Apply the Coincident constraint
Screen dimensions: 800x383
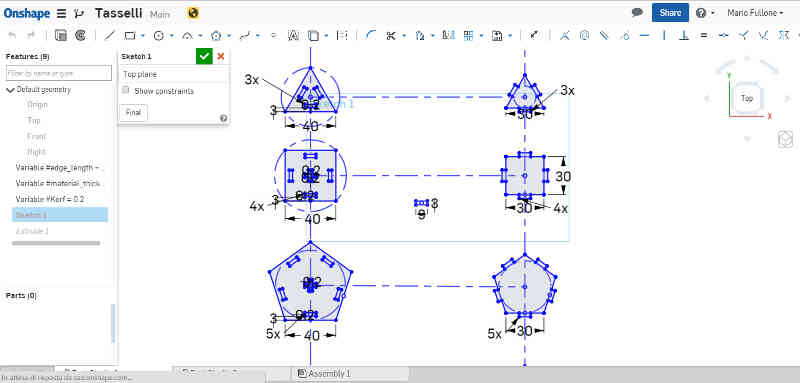point(565,35)
